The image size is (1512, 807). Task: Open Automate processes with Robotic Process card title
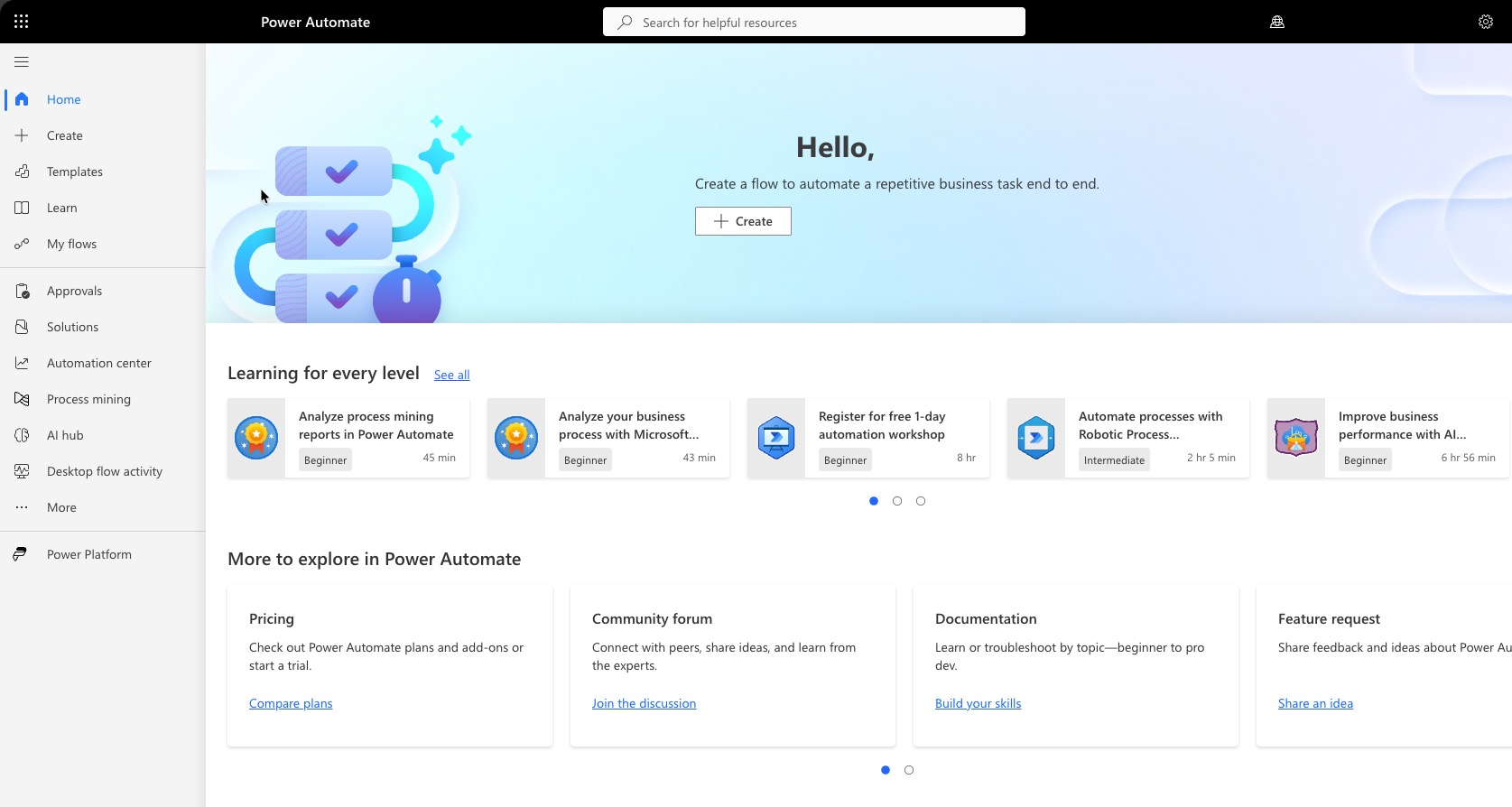[1151, 425]
